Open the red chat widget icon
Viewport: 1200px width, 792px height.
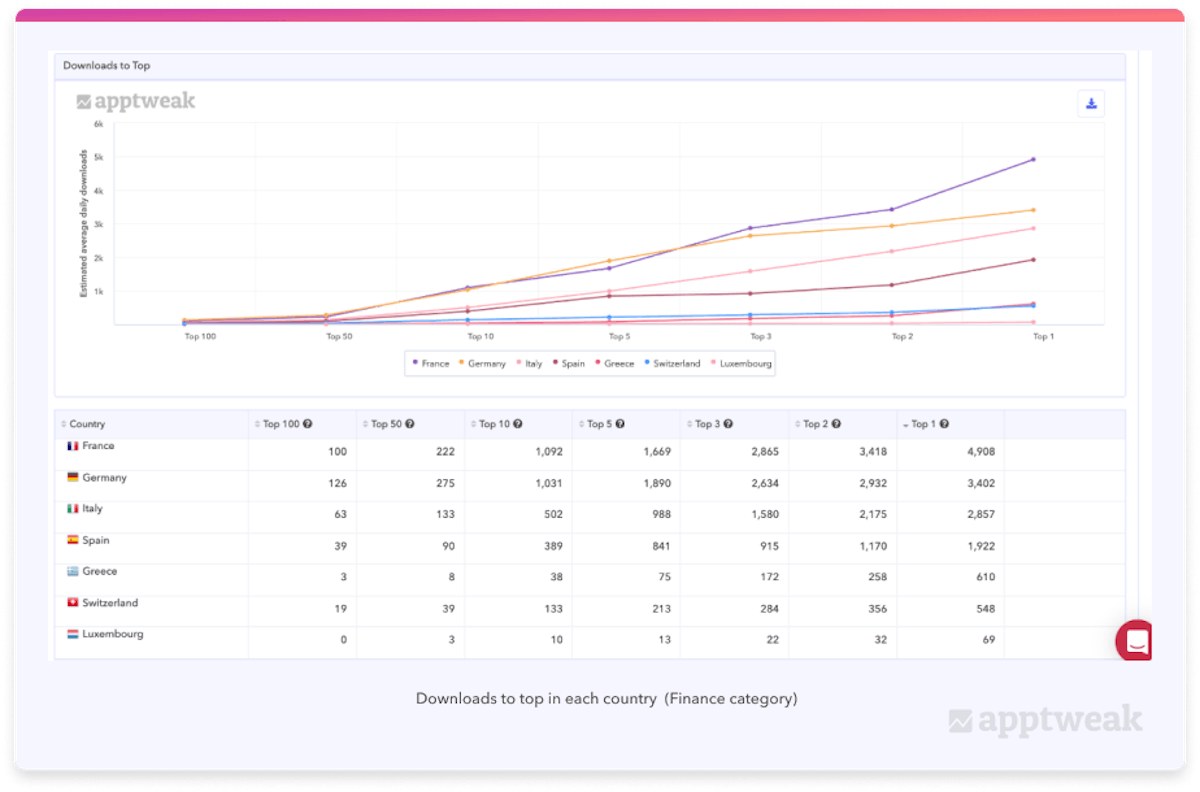tap(1135, 640)
